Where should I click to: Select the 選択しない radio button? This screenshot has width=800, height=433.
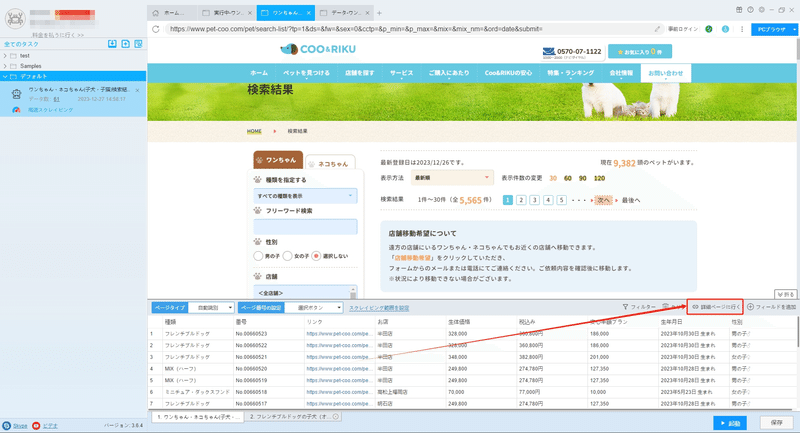pos(316,256)
